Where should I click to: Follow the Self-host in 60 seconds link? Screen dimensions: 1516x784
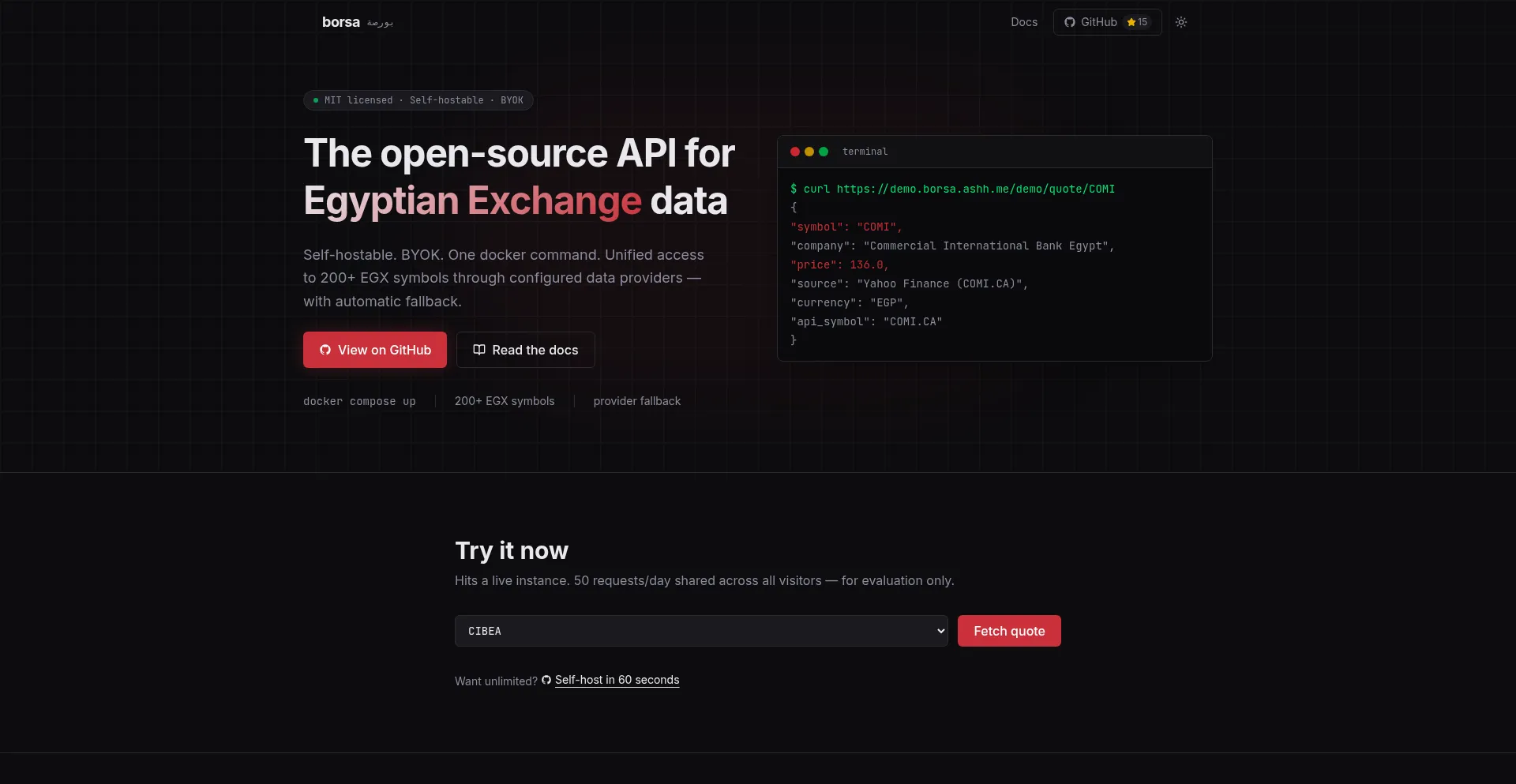617,680
